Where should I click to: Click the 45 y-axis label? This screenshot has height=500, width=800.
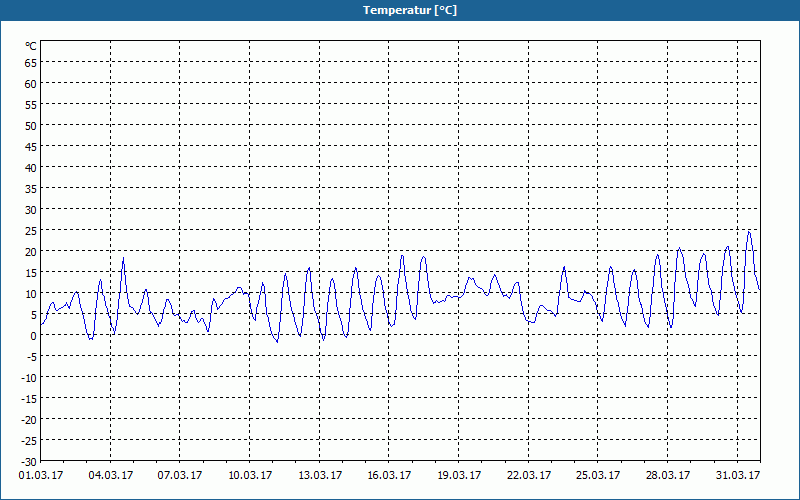point(31,146)
